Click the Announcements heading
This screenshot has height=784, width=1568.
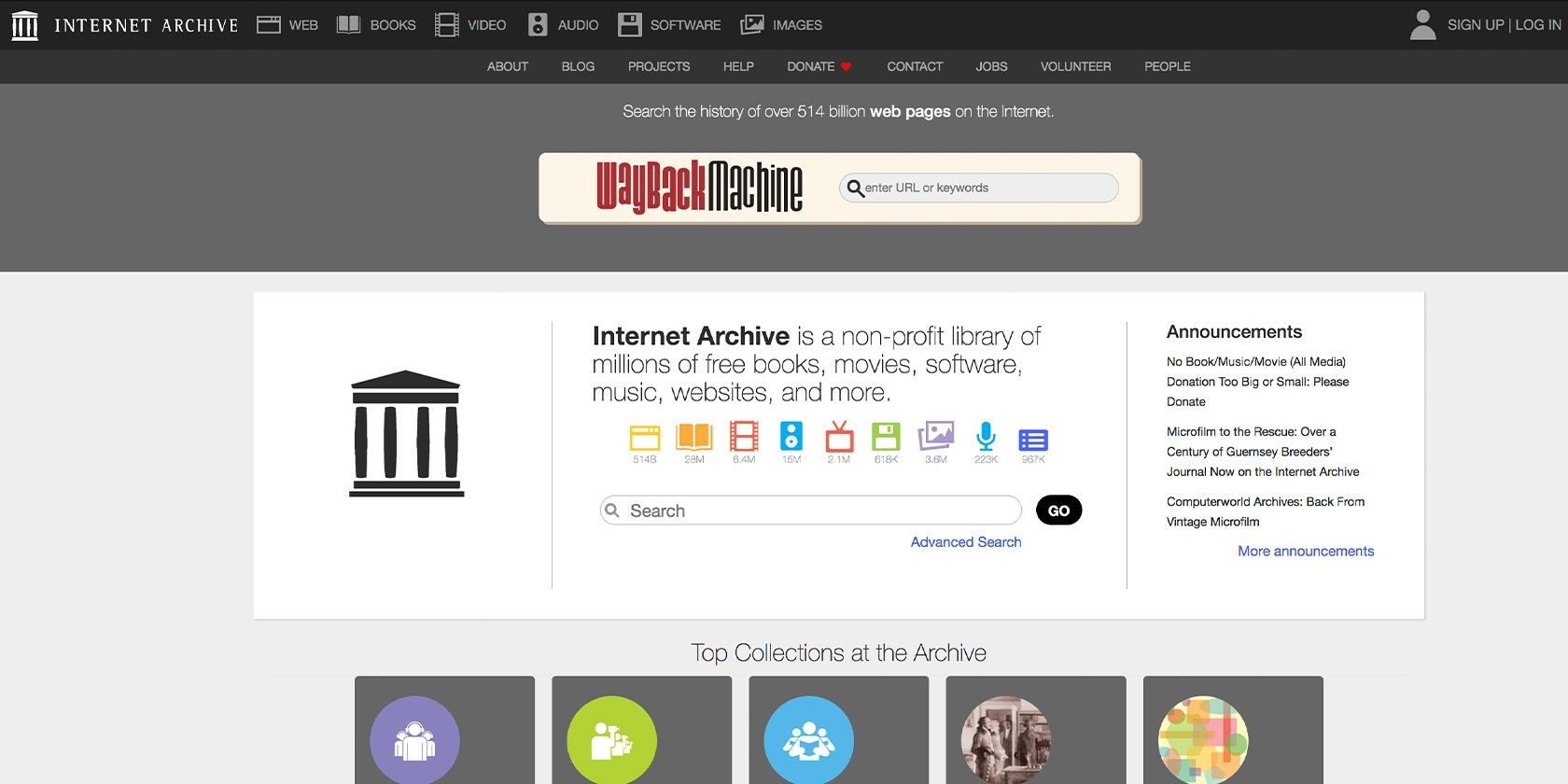(1234, 332)
